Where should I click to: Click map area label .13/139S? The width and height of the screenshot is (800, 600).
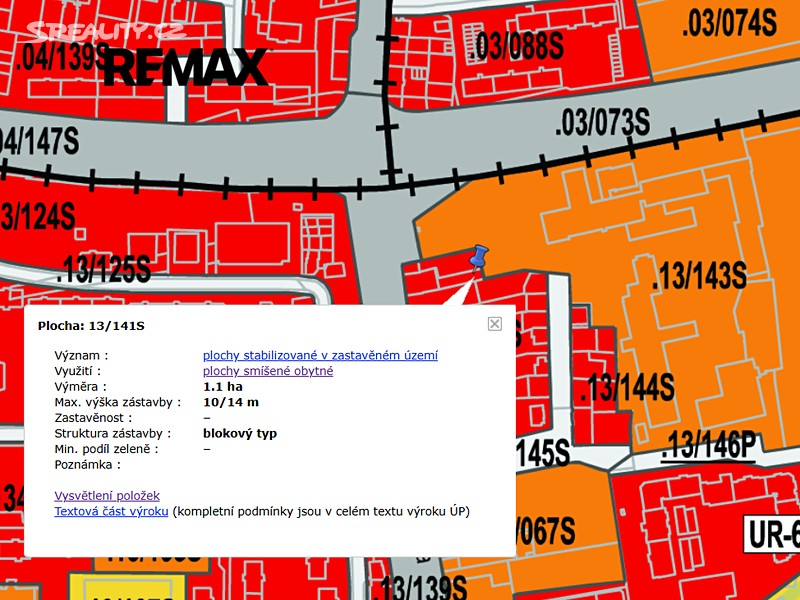tap(420, 587)
